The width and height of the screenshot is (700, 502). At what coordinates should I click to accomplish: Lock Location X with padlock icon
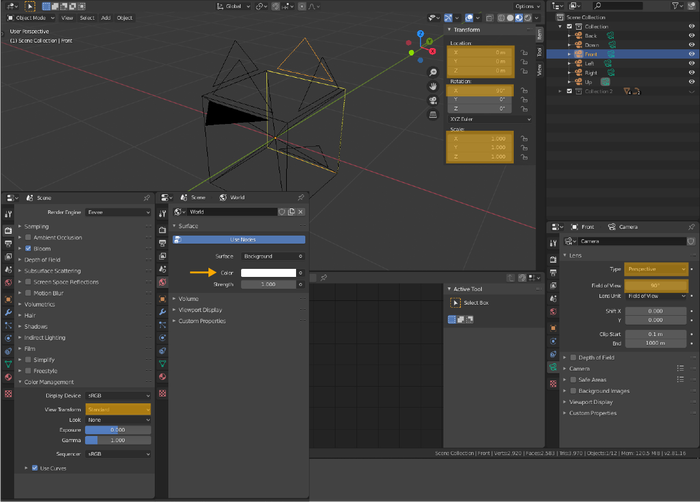click(524, 53)
